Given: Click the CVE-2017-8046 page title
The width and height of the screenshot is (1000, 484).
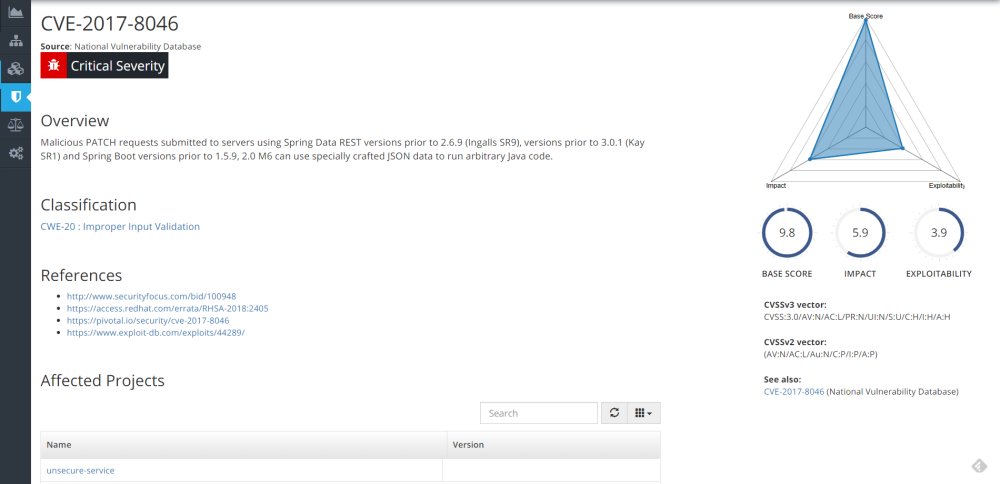Looking at the screenshot, I should (110, 24).
